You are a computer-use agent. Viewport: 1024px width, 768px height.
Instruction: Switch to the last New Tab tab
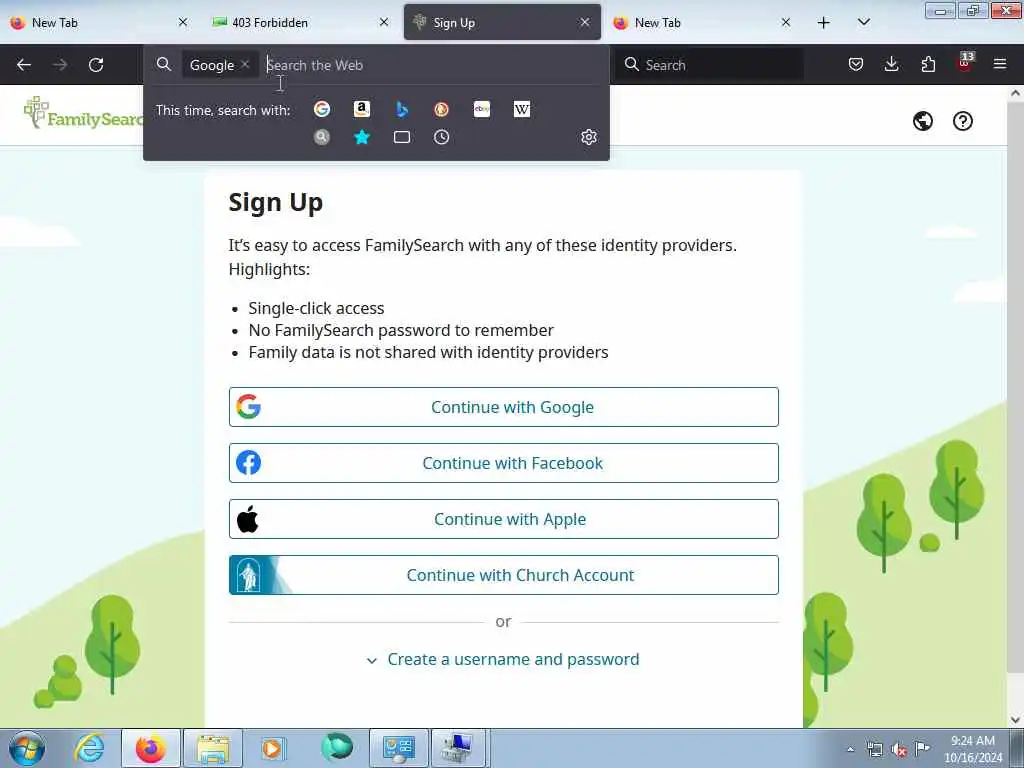coord(702,23)
